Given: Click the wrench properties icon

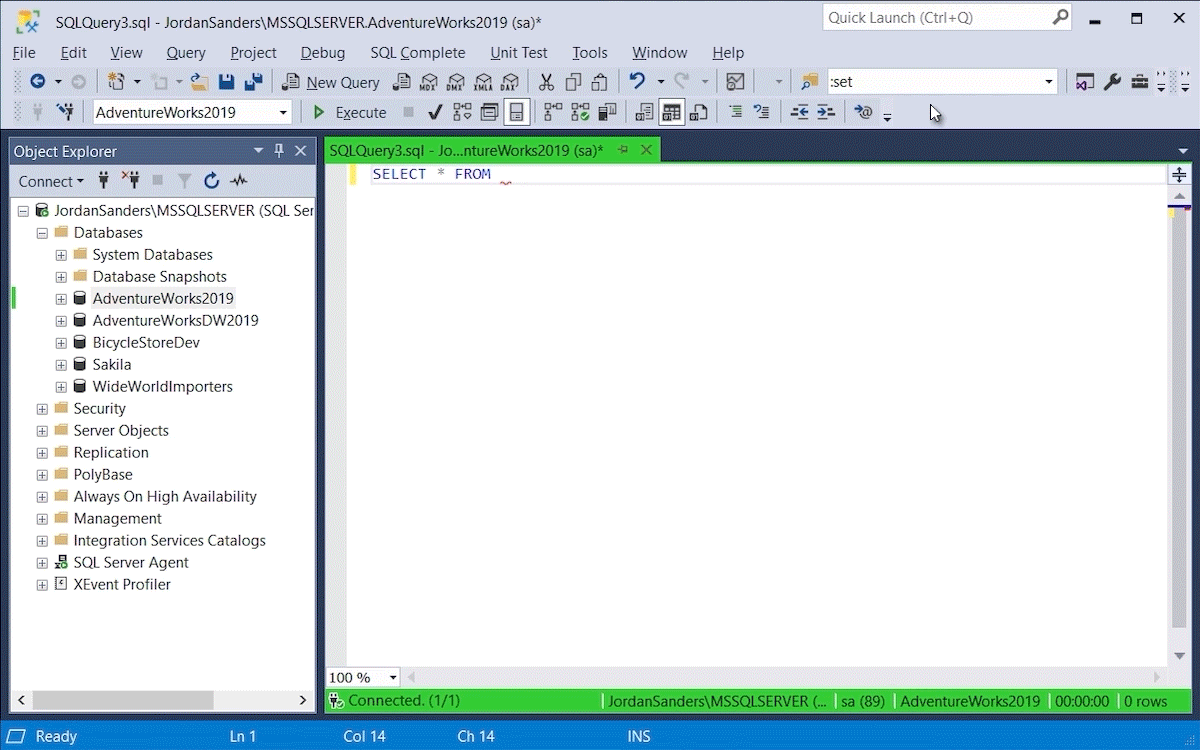Looking at the screenshot, I should pyautogui.click(x=1112, y=82).
